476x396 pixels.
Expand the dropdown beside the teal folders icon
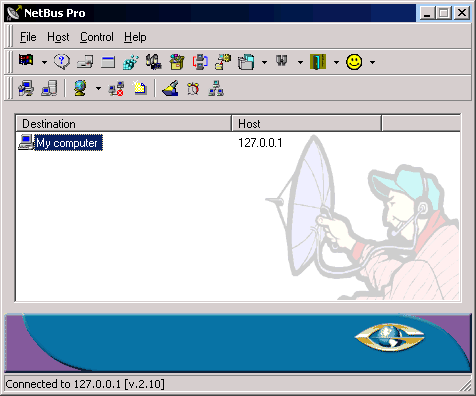tap(264, 62)
